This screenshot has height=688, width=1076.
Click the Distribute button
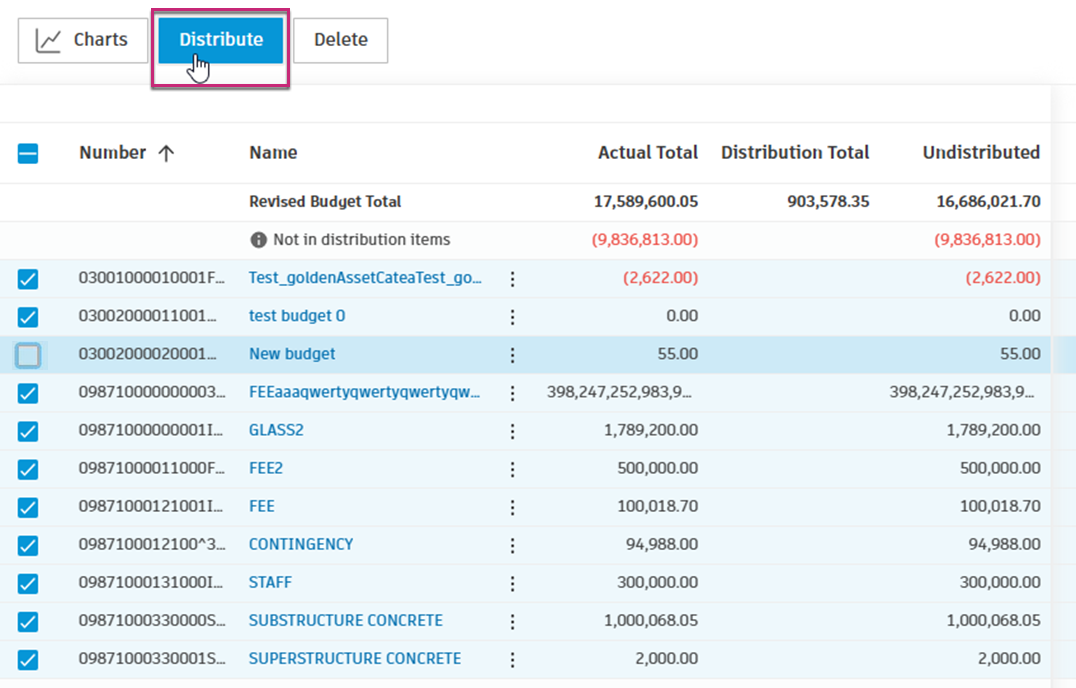(x=221, y=40)
